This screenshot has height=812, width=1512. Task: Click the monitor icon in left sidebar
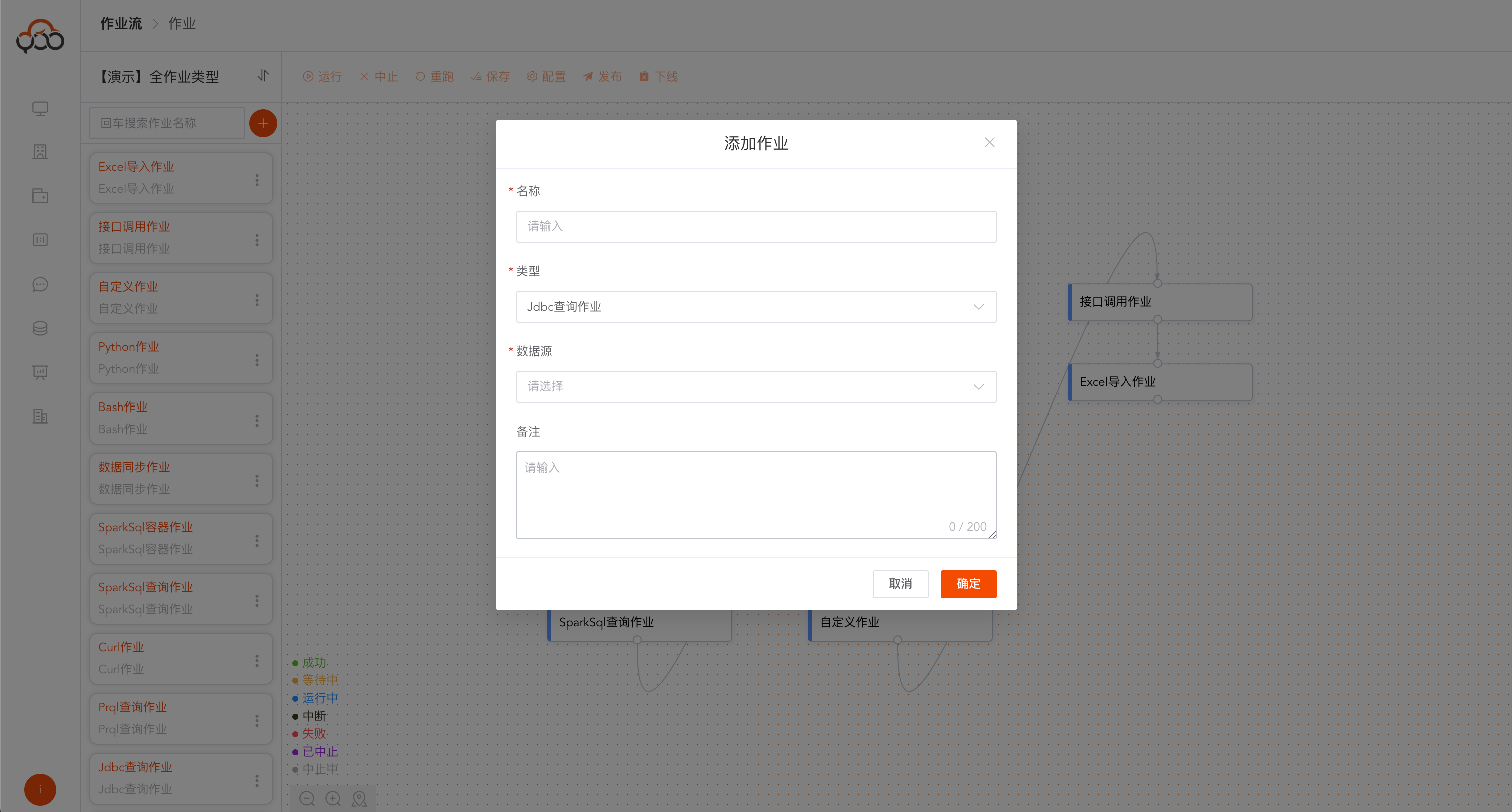click(40, 109)
